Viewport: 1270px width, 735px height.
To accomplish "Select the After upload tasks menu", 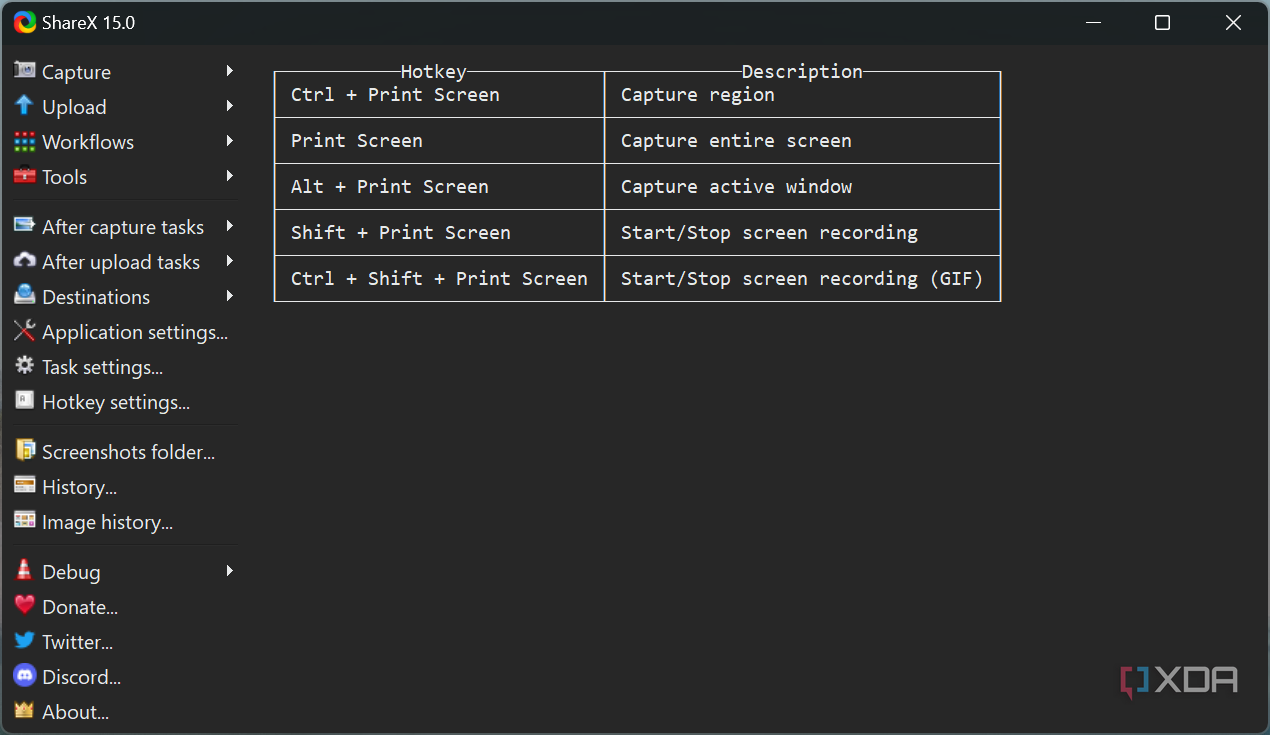I will [120, 262].
